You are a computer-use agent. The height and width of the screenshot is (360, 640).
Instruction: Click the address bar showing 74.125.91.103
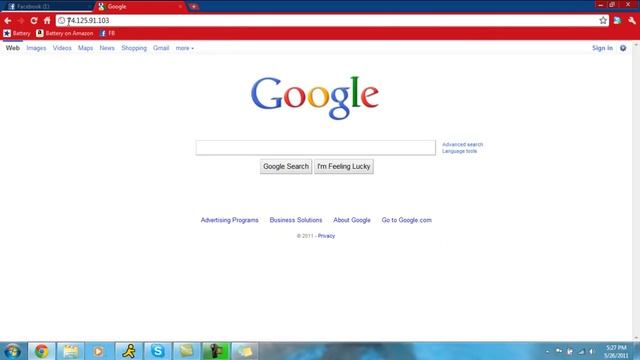click(331, 20)
